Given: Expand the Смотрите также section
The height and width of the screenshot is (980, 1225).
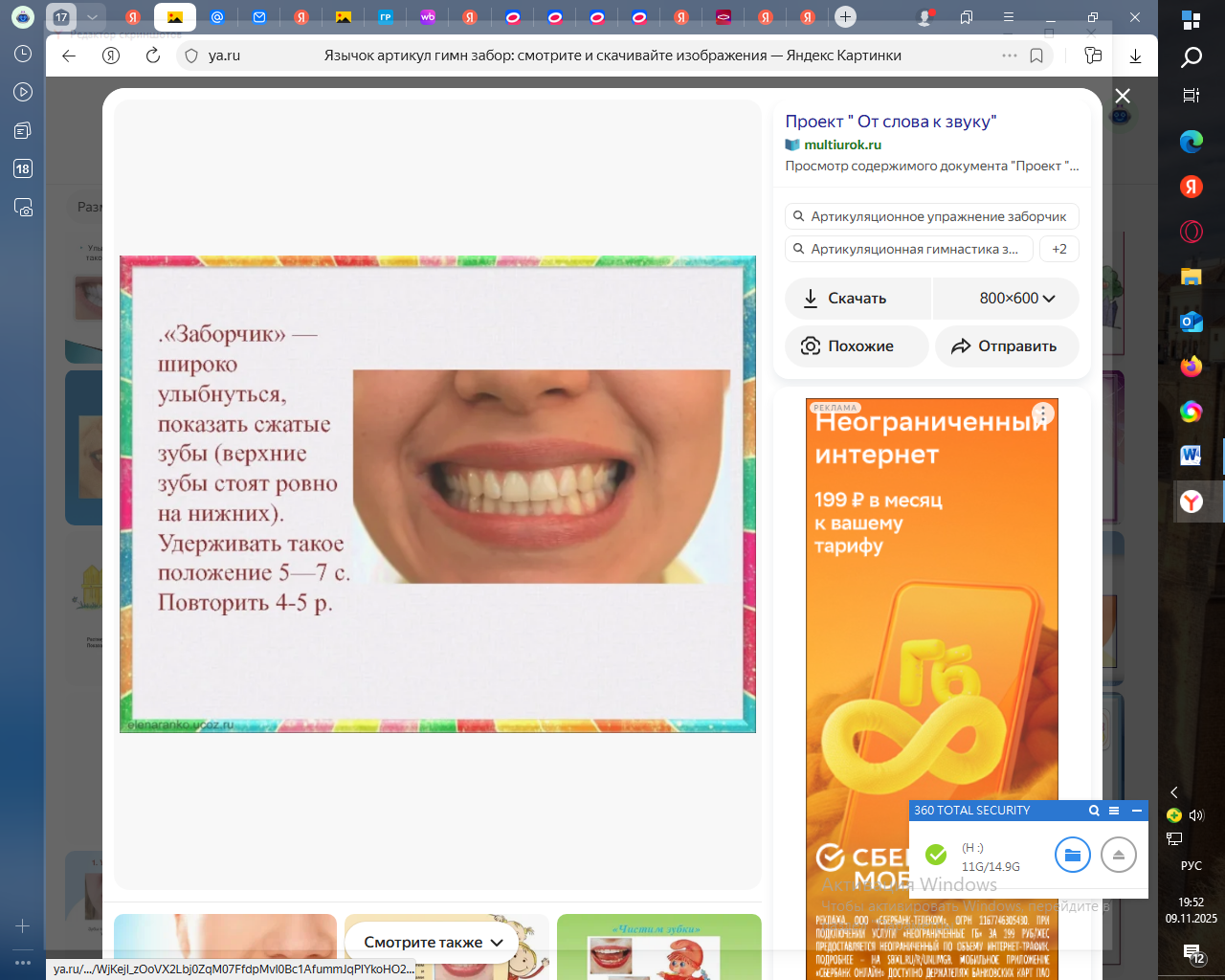Looking at the screenshot, I should (x=433, y=942).
